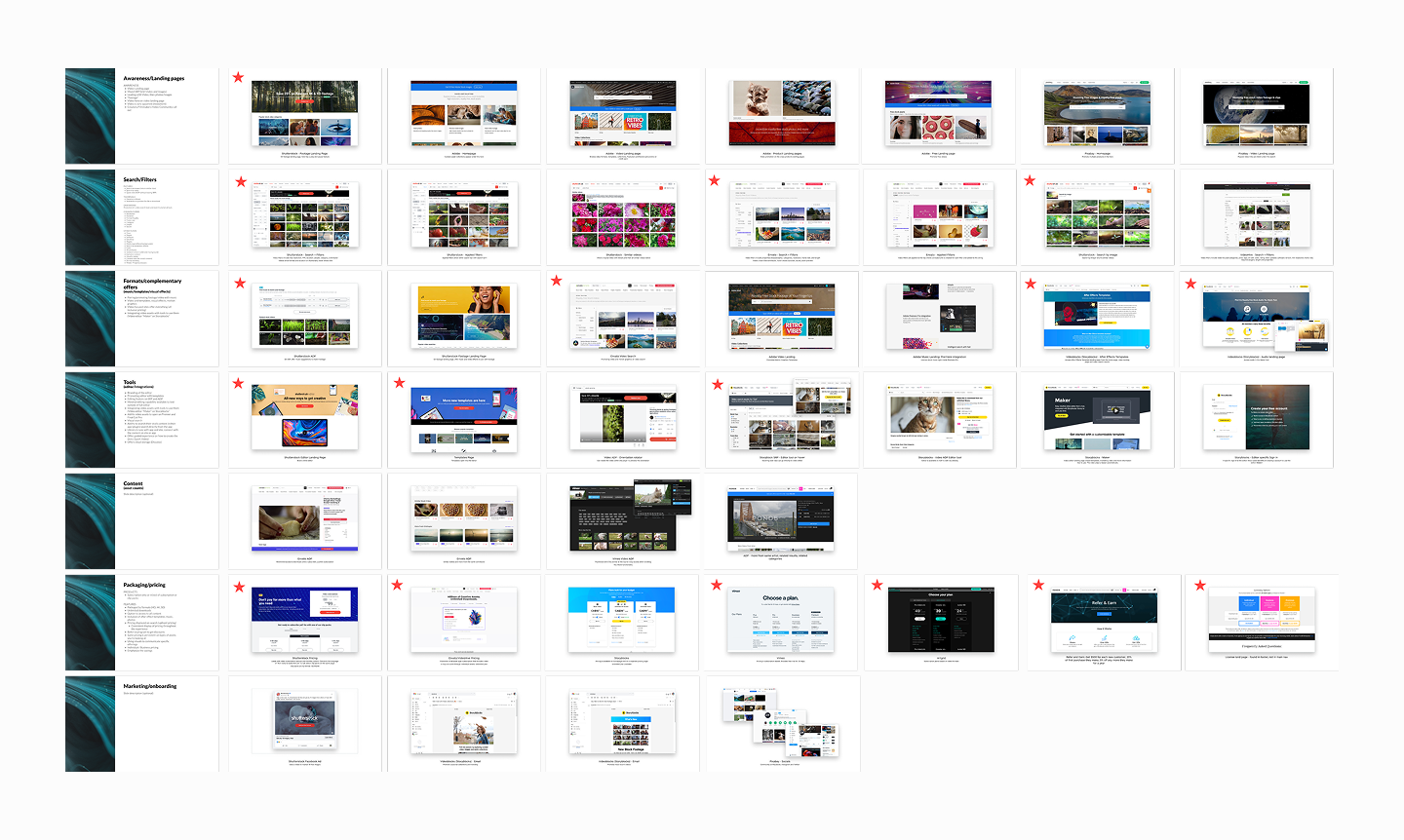Open the After Effects Templates screenshot
This screenshot has height=840, width=1404.
pyautogui.click(x=1097, y=317)
